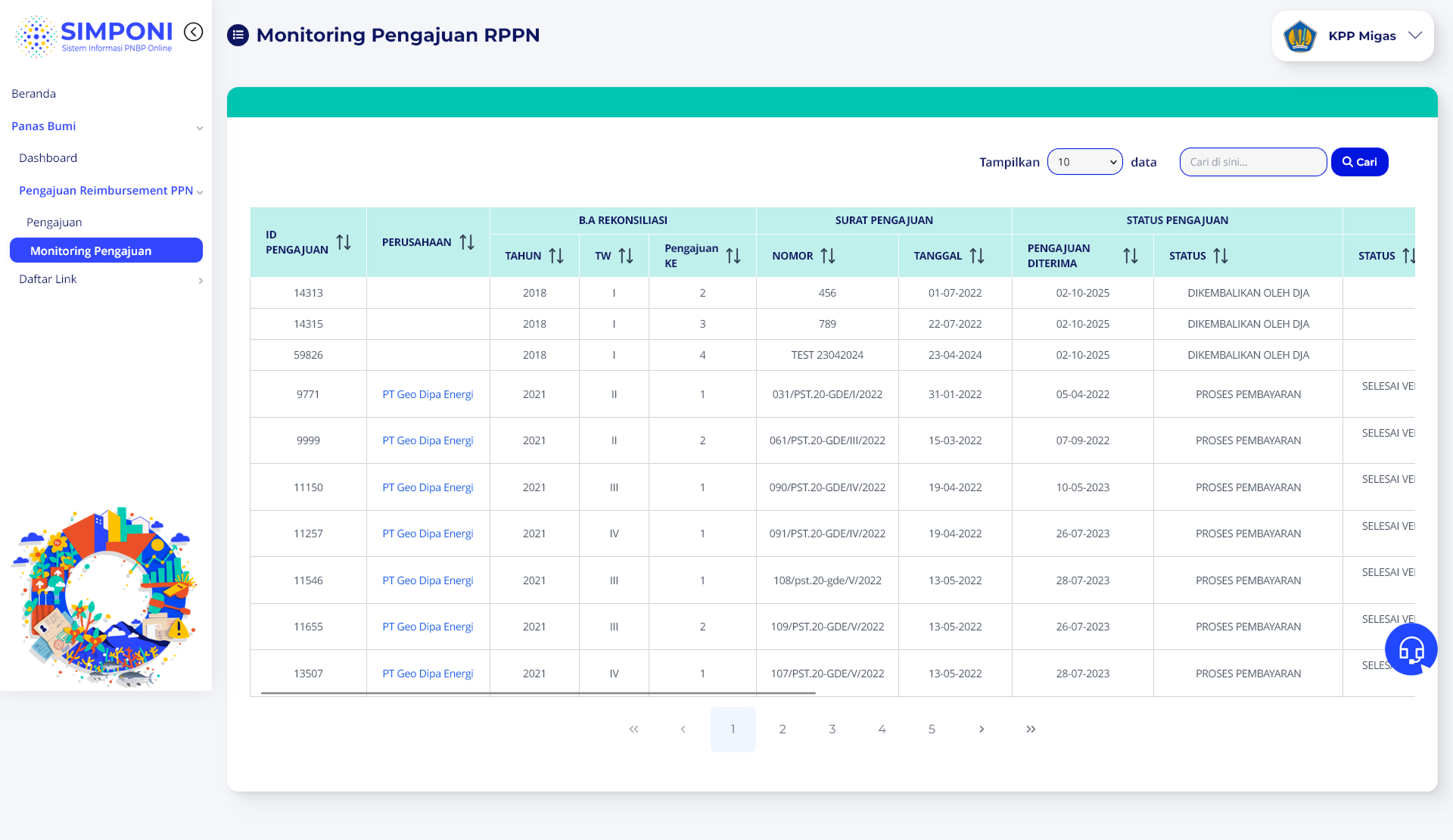The image size is (1453, 840).
Task: Open the KPP Migas user dropdown
Action: 1352,36
